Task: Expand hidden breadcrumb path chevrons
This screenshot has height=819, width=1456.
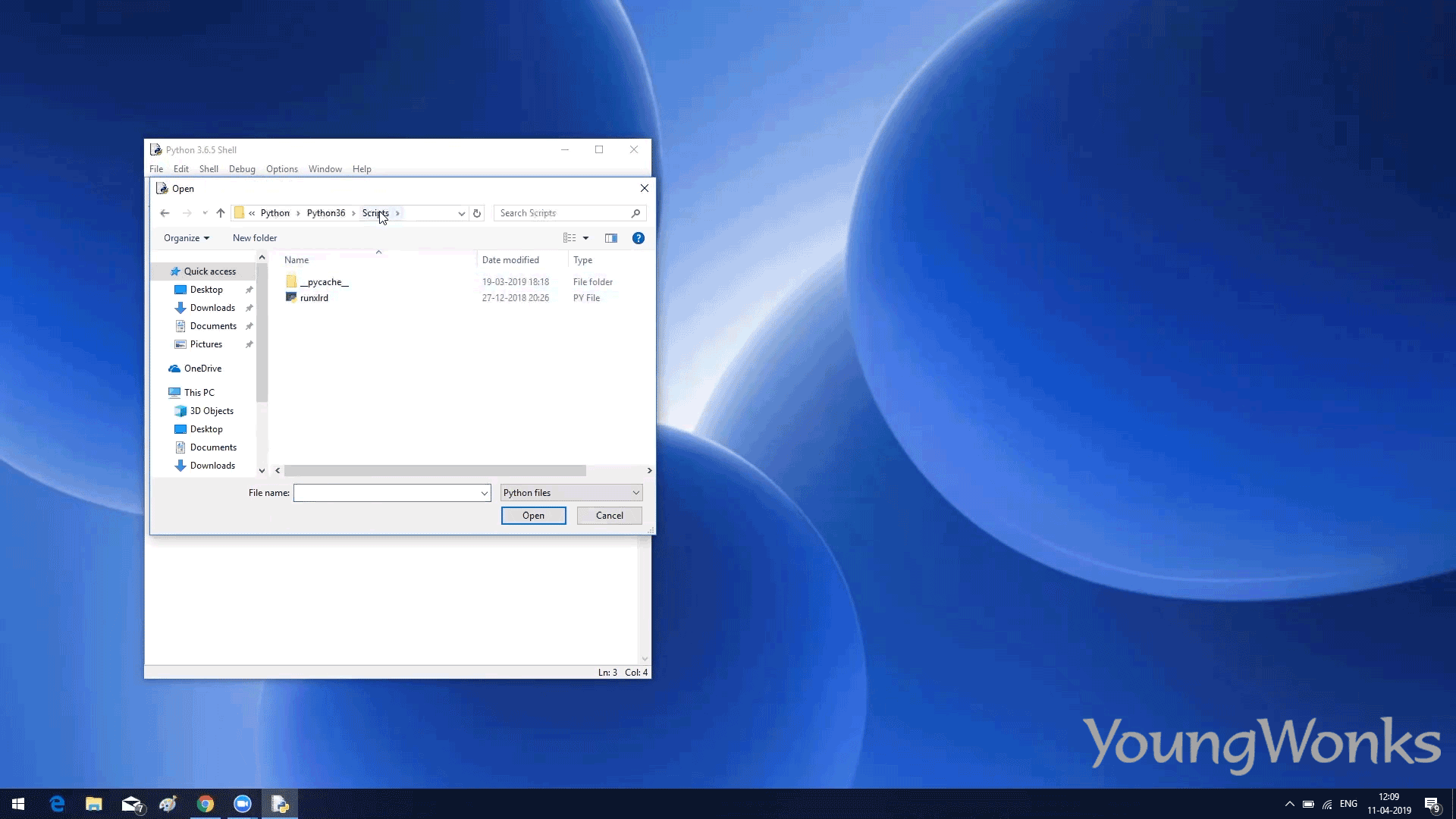Action: point(252,213)
